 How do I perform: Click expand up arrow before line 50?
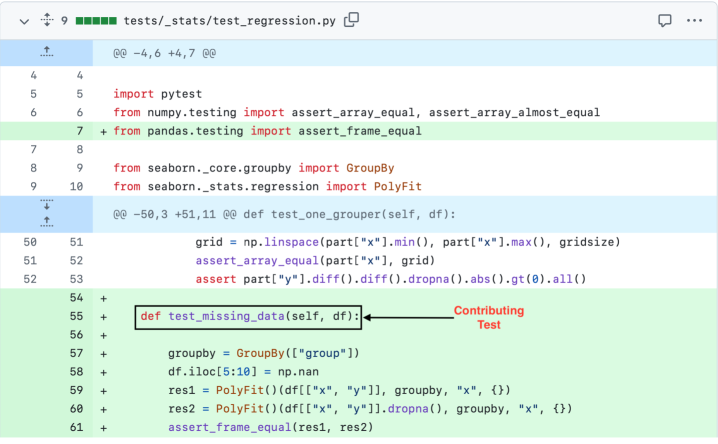click(44, 221)
